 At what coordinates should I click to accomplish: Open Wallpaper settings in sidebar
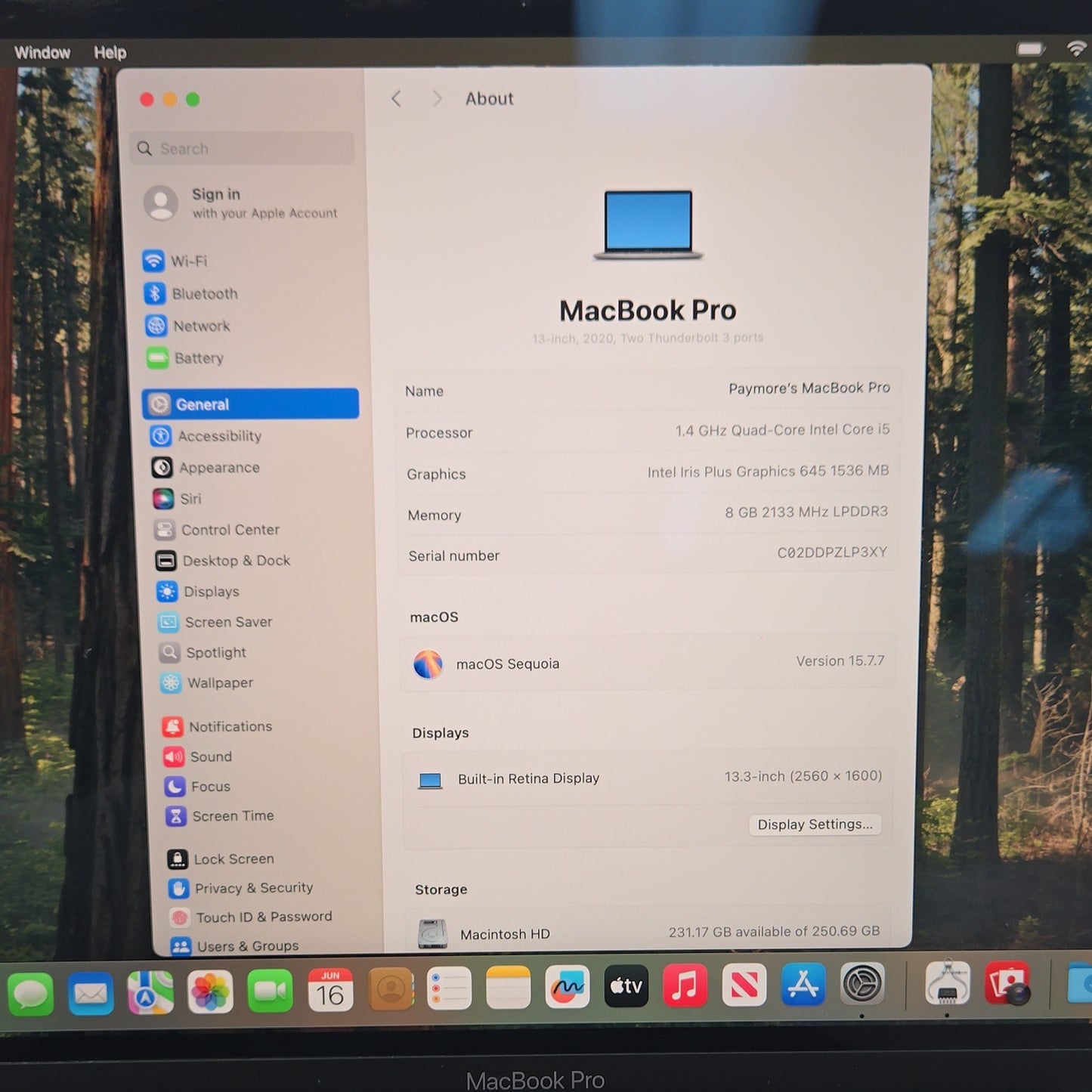click(x=207, y=682)
